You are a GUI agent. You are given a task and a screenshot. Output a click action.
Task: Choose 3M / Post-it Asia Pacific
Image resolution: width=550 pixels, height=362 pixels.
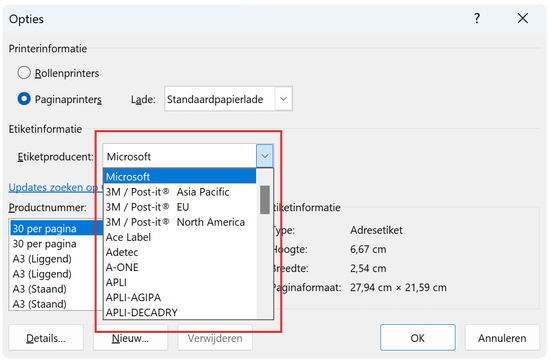(180, 192)
